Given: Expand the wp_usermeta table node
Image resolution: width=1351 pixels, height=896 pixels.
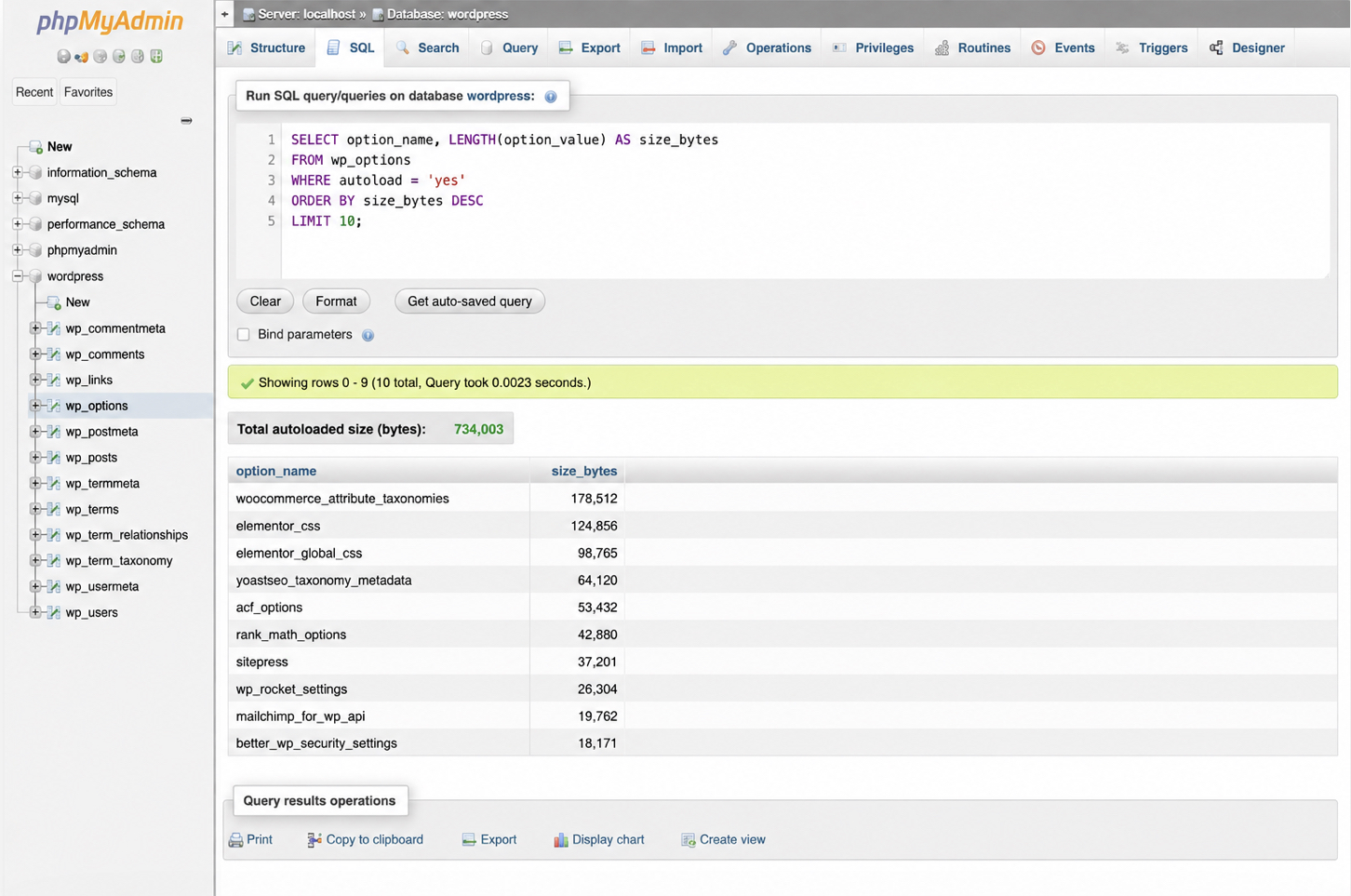Looking at the screenshot, I should [35, 586].
